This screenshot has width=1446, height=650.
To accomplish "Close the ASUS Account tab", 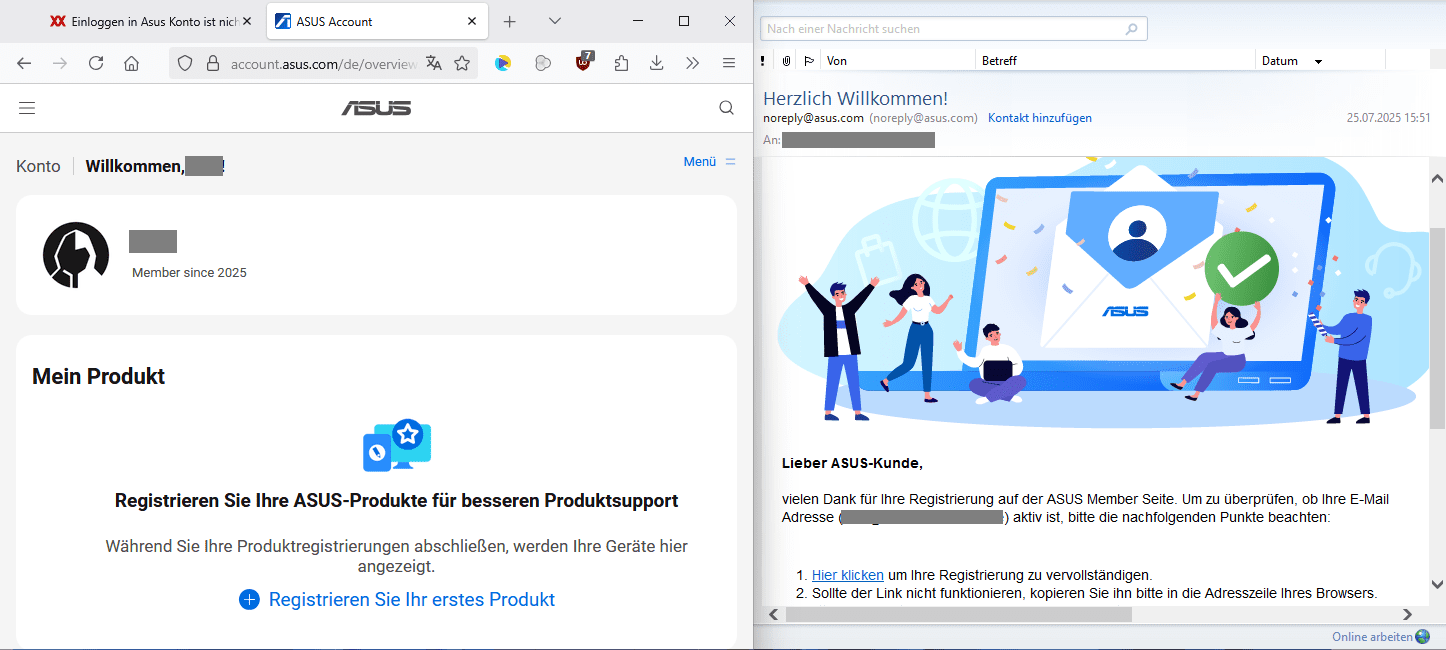I will [x=472, y=21].
